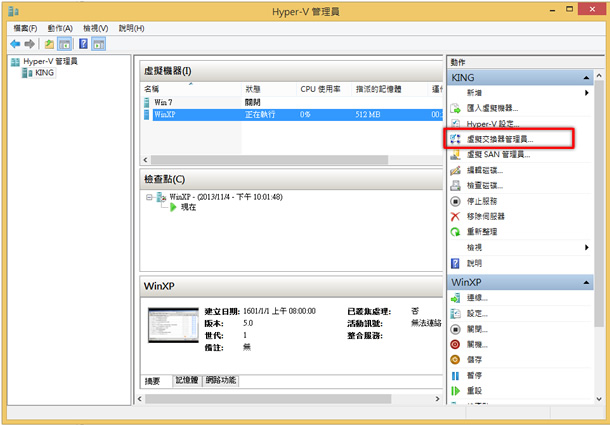Collapse WinXP checkpoint tree node

click(x=149, y=197)
